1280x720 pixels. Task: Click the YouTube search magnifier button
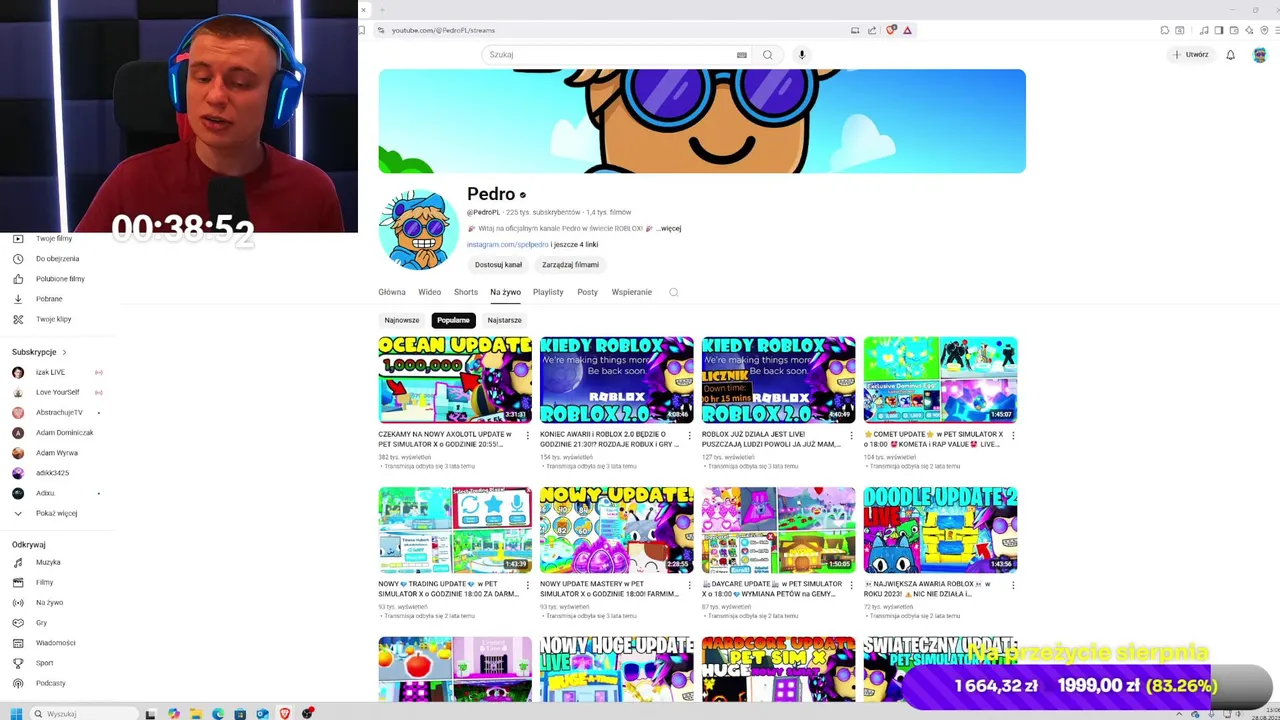(x=767, y=55)
